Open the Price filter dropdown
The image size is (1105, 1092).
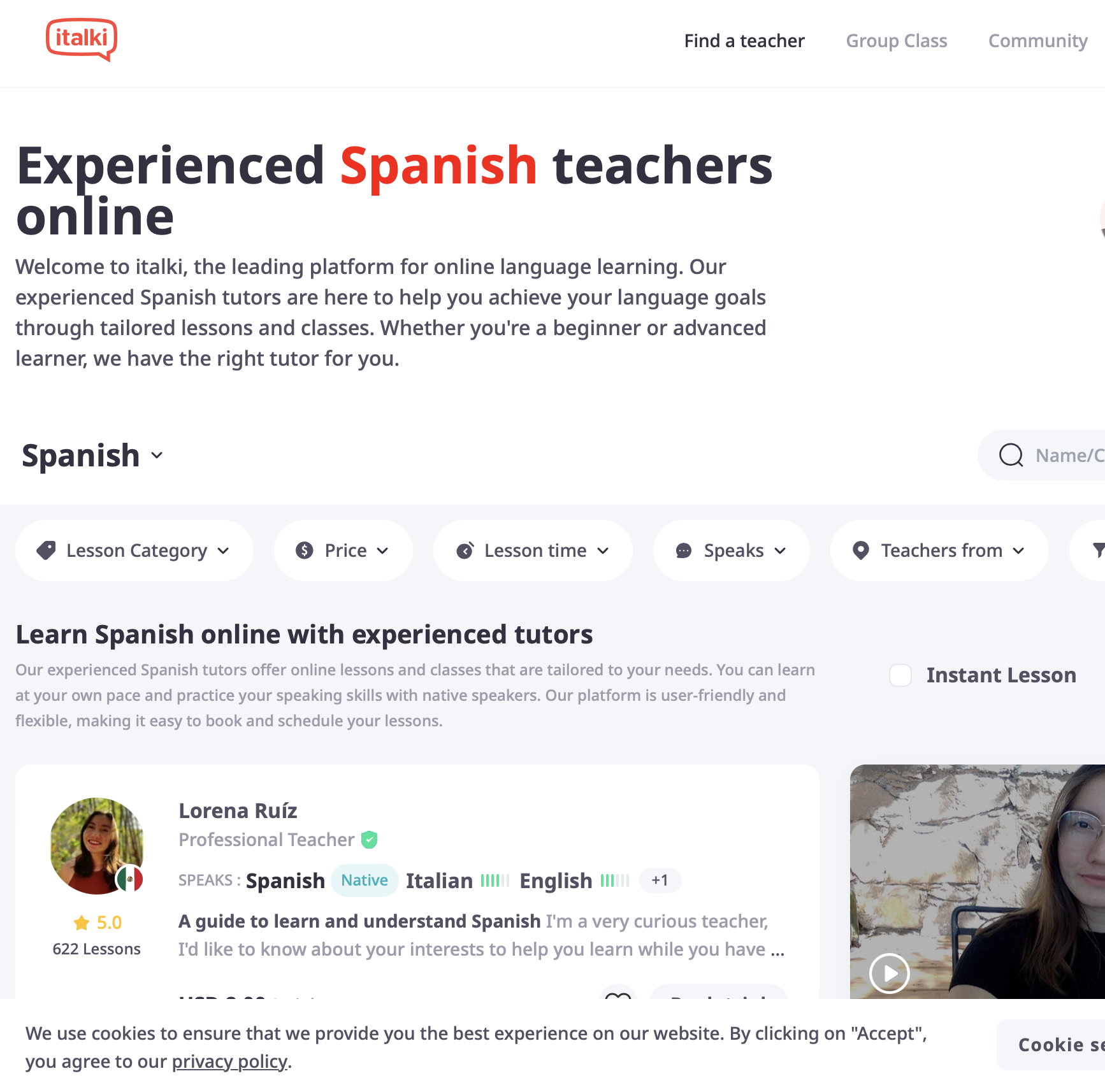click(343, 550)
